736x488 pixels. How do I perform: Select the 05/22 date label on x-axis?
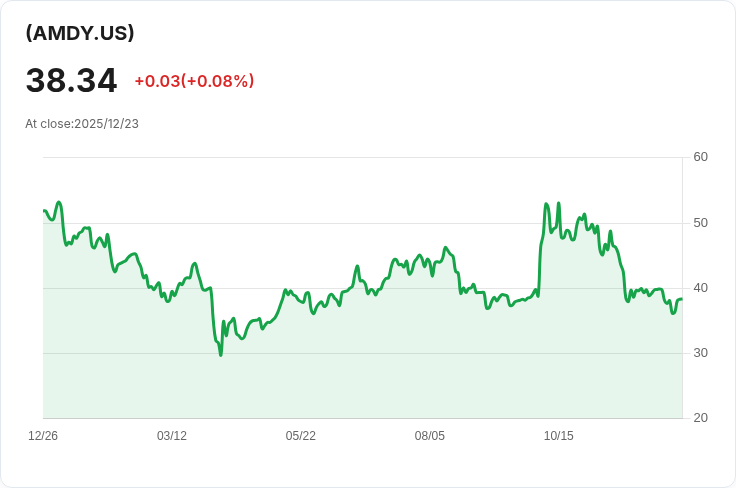[301, 436]
